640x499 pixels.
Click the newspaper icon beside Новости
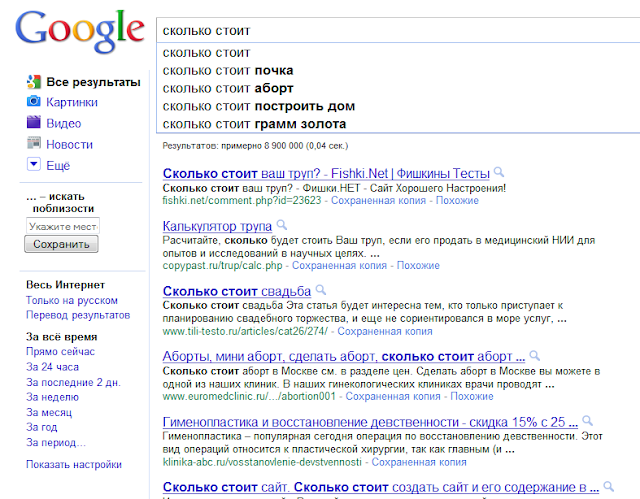(x=33, y=143)
